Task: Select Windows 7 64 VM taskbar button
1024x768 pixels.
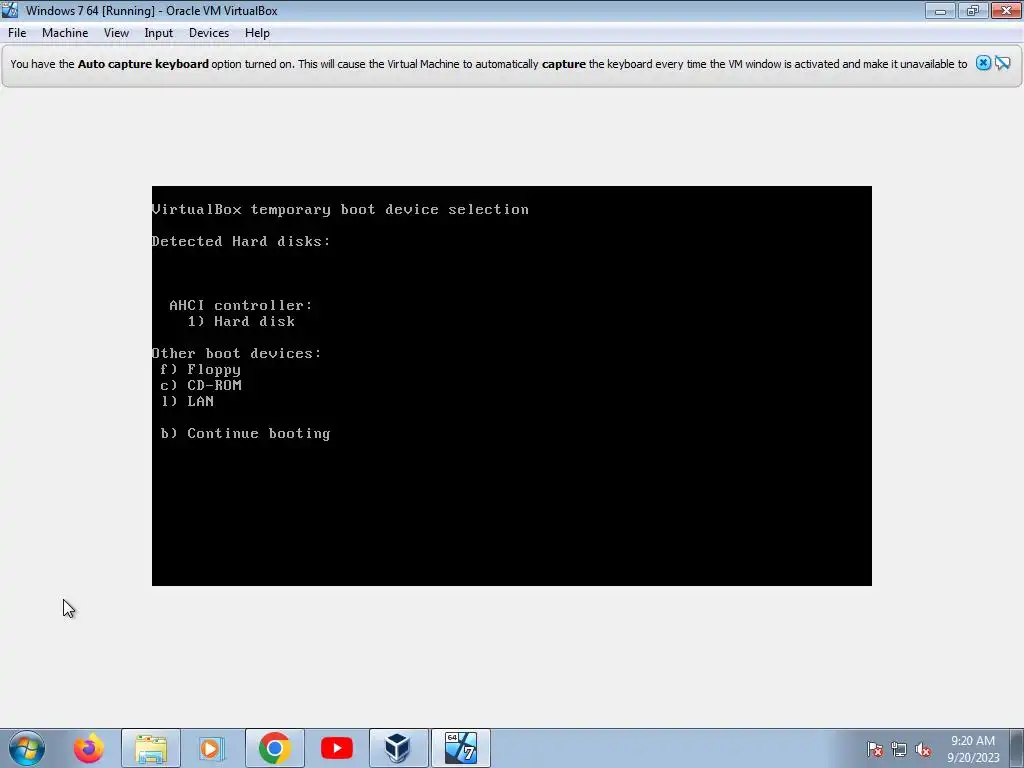Action: tap(460, 748)
